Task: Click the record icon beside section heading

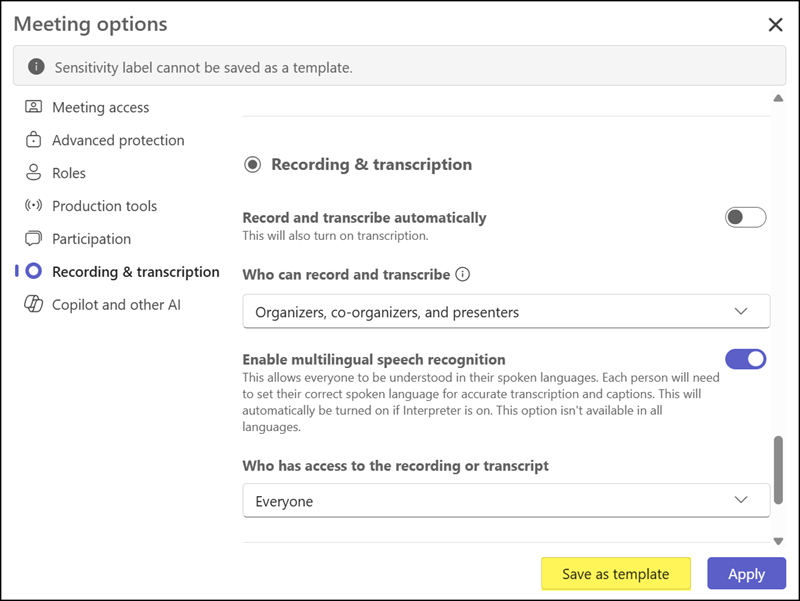Action: [253, 165]
